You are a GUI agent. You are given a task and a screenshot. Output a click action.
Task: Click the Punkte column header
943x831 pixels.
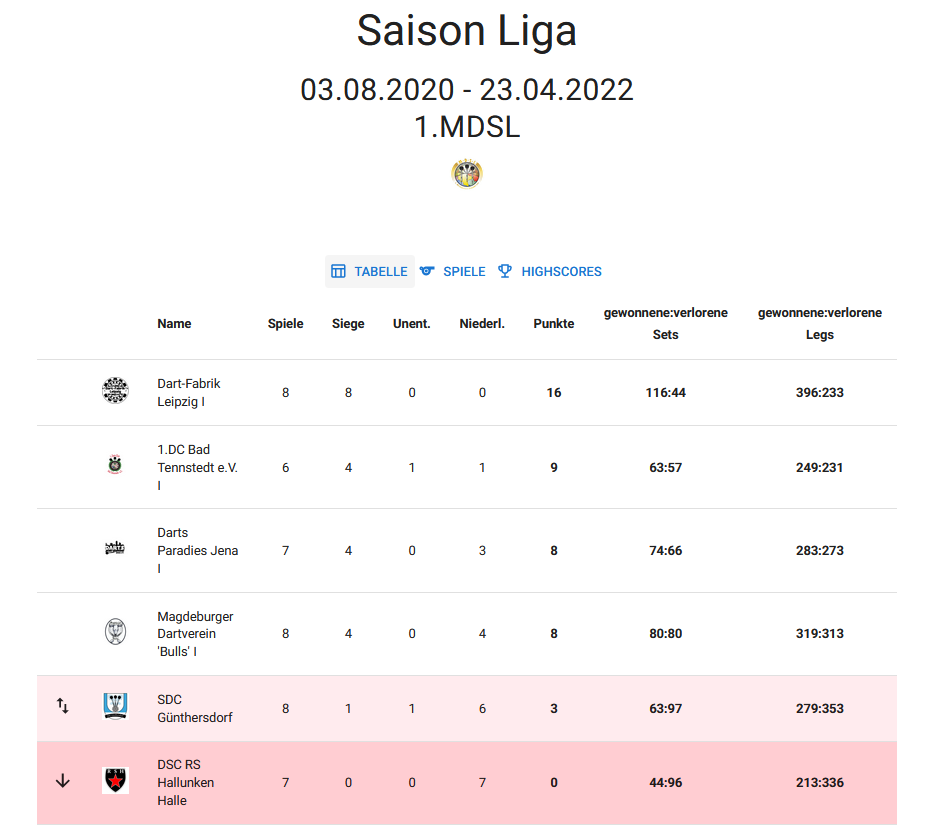[x=553, y=324]
